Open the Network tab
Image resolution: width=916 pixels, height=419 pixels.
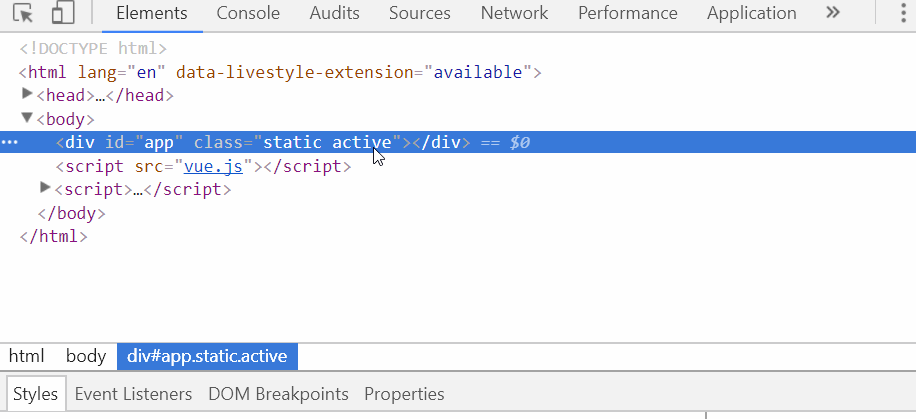point(514,13)
